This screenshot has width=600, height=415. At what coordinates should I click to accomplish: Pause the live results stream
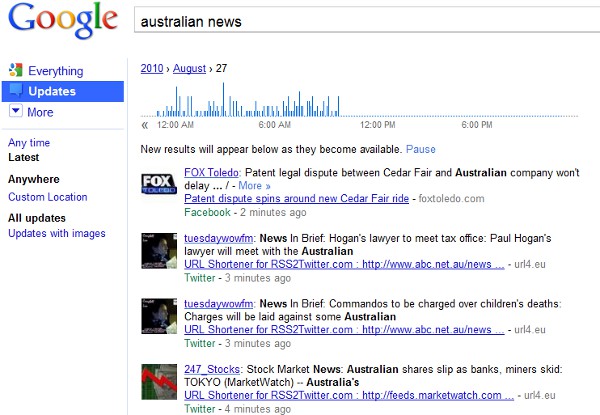[x=420, y=149]
